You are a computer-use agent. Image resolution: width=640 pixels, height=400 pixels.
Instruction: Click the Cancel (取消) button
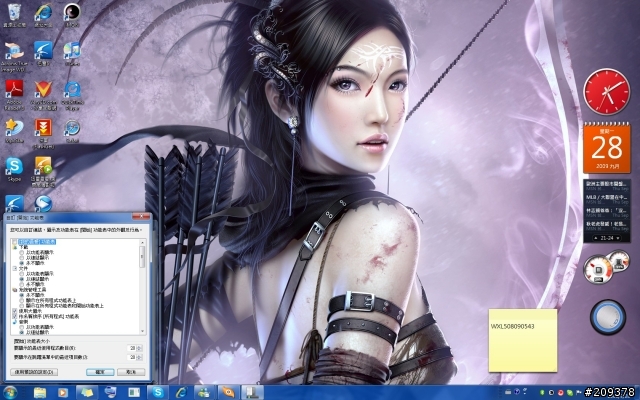click(131, 372)
